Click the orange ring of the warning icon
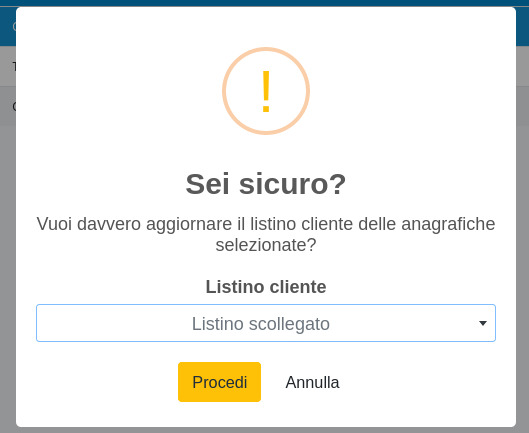The width and height of the screenshot is (529, 433). click(266, 49)
